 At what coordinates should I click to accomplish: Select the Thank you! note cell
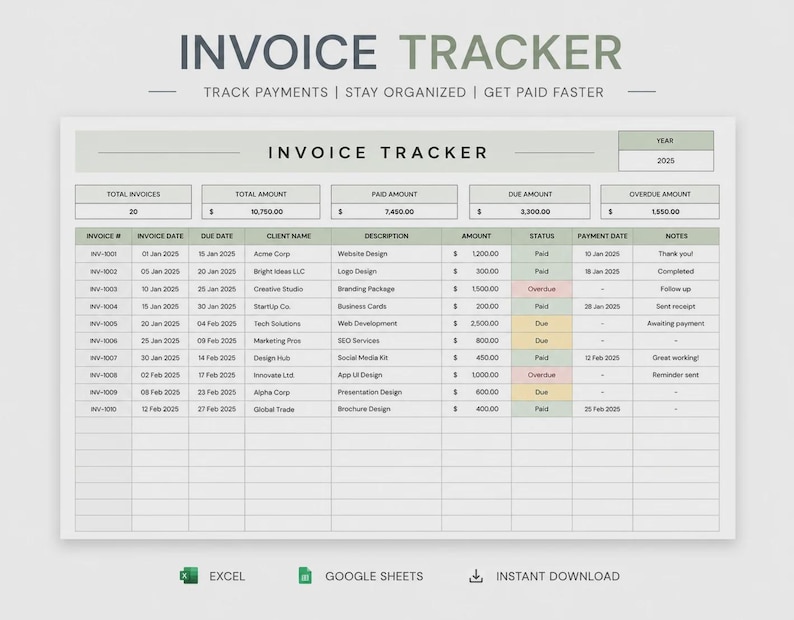676,254
